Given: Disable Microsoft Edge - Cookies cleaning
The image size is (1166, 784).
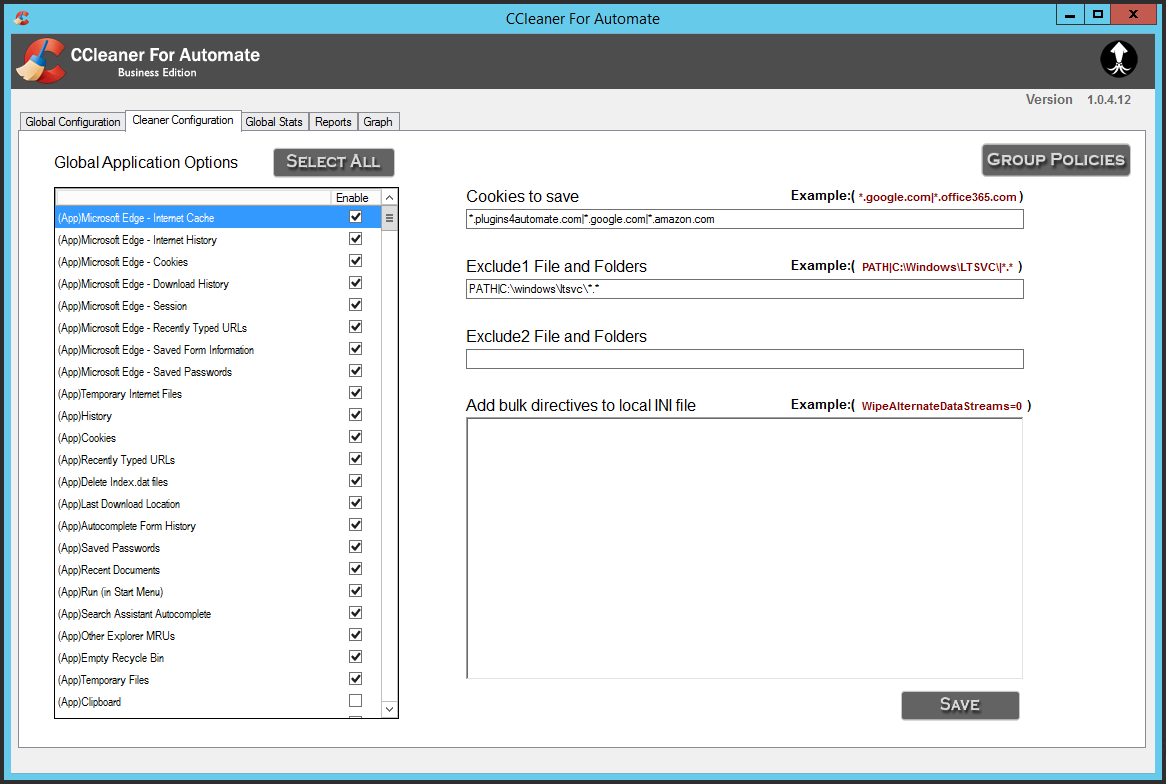Looking at the screenshot, I should (355, 261).
